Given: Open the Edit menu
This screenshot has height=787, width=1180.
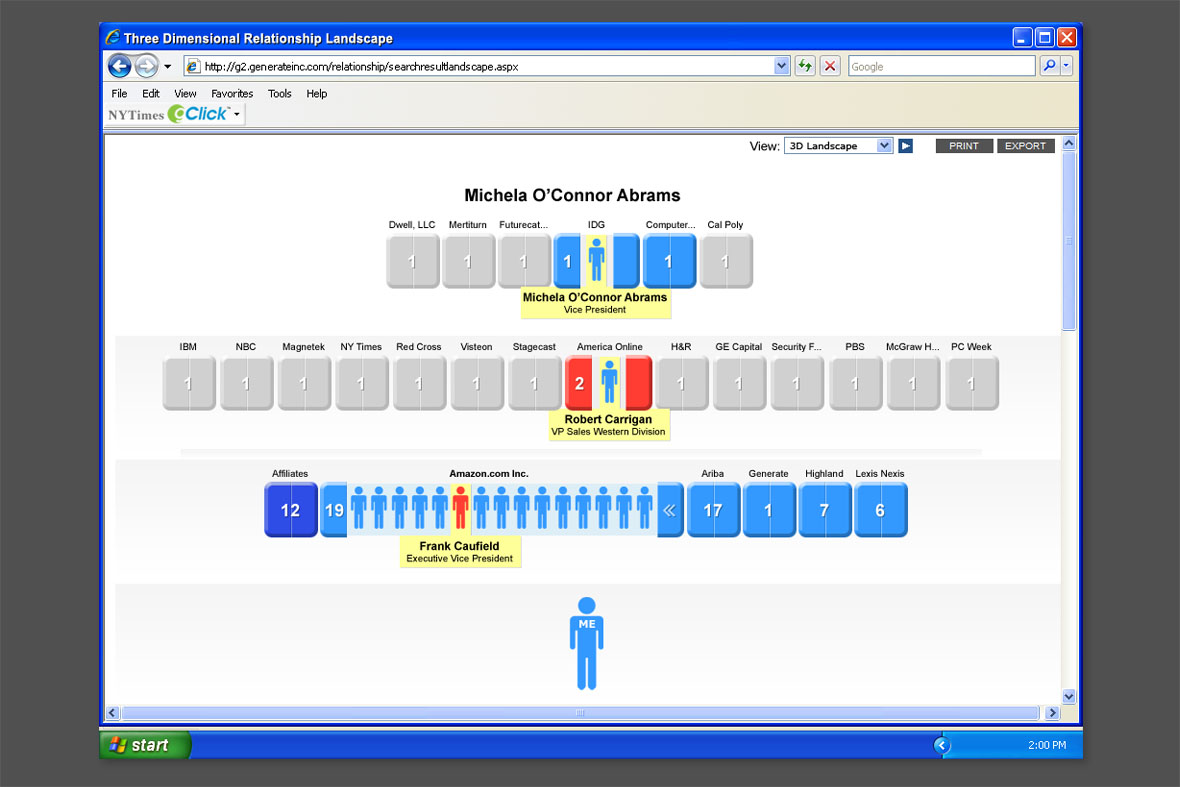Looking at the screenshot, I should (151, 93).
